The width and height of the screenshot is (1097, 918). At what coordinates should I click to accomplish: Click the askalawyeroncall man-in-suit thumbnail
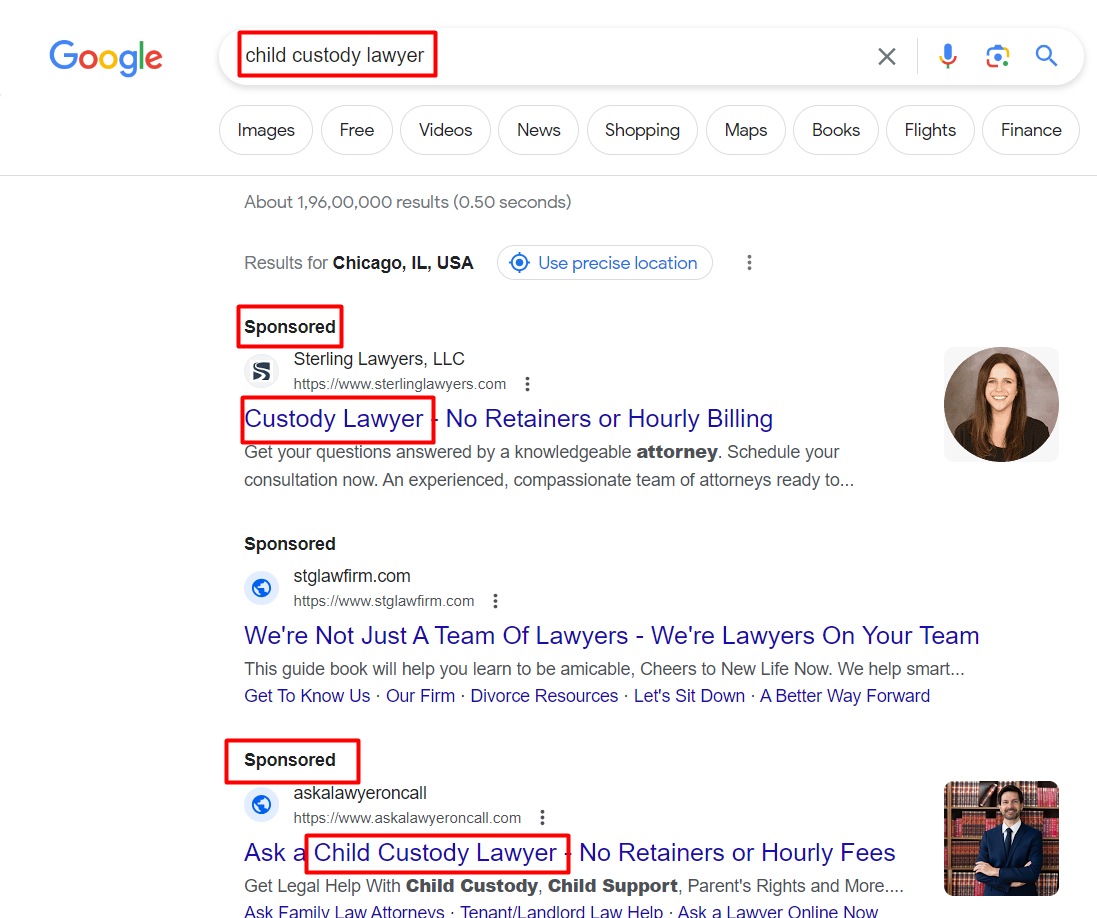point(1001,838)
